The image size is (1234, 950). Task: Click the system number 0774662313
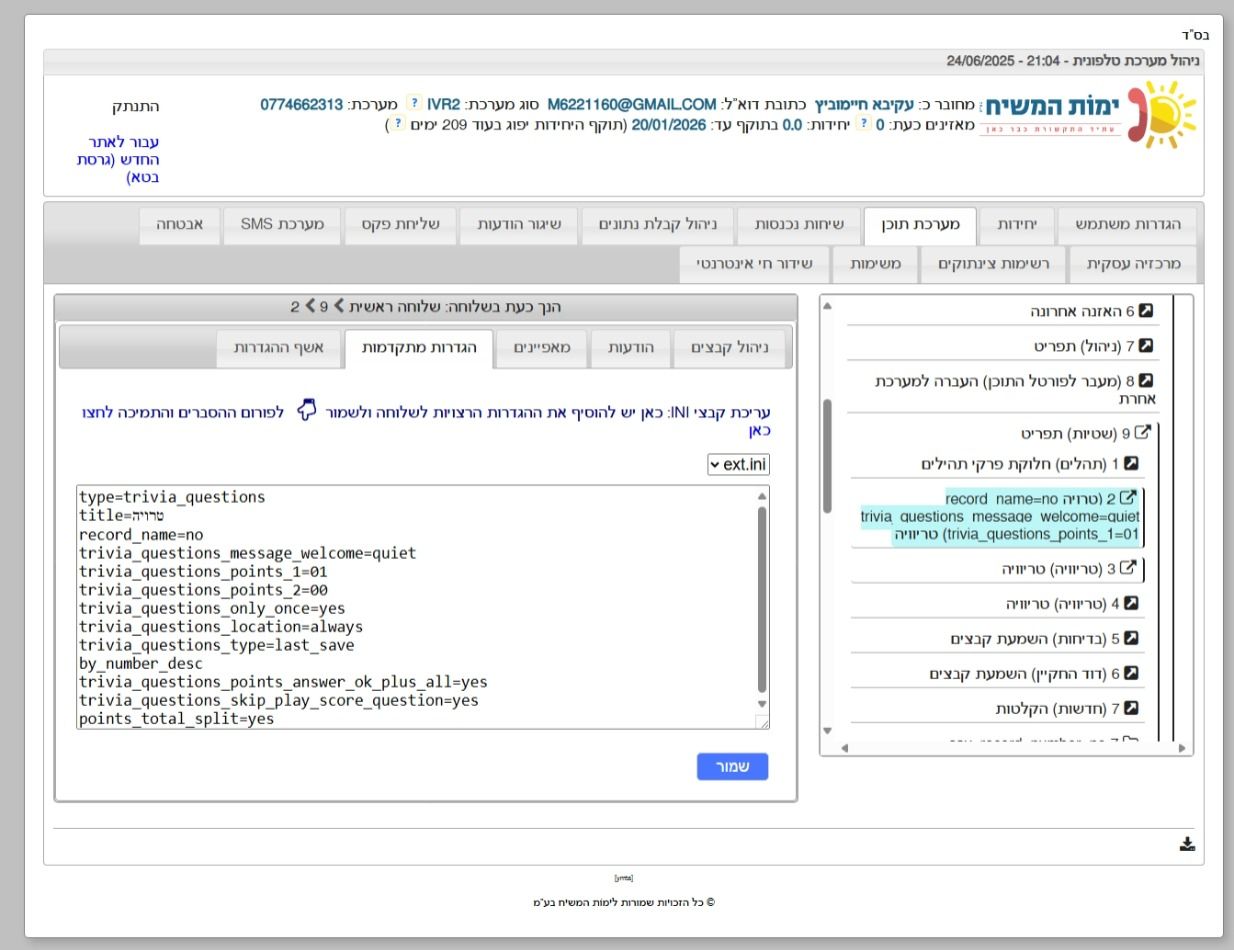[x=302, y=104]
